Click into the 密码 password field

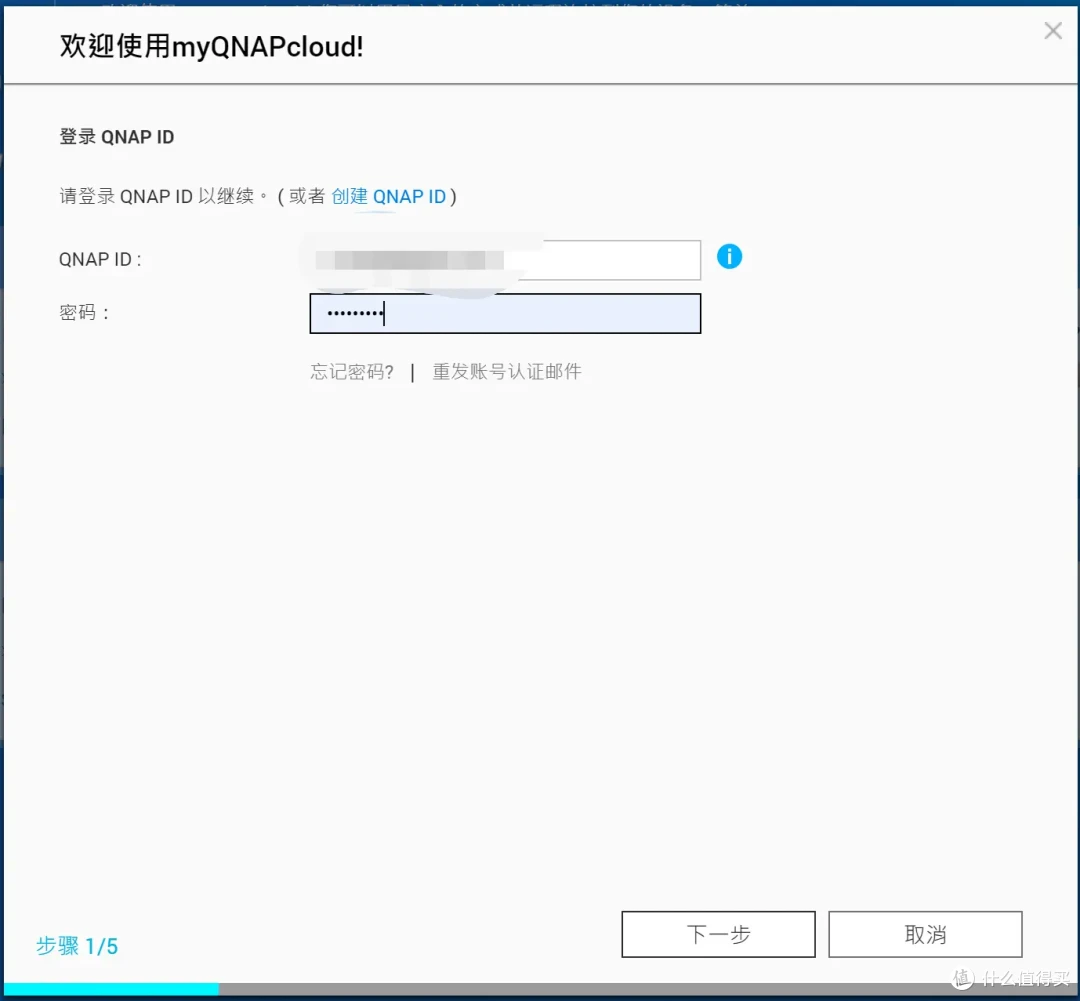505,313
